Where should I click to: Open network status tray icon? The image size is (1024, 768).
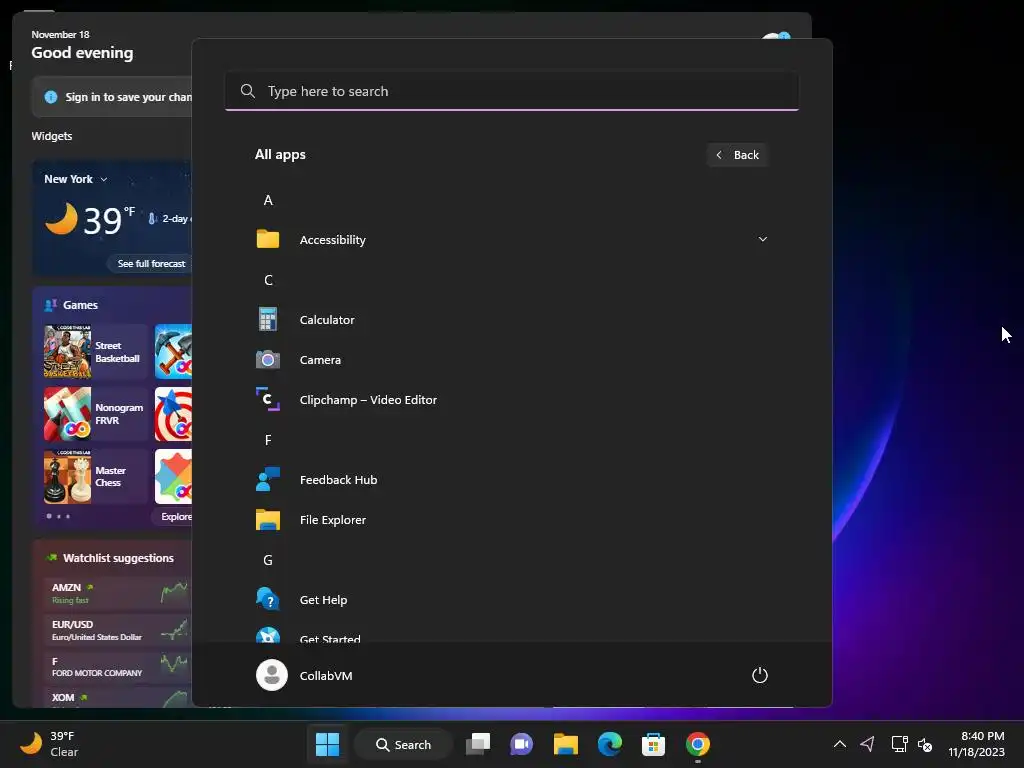point(899,744)
